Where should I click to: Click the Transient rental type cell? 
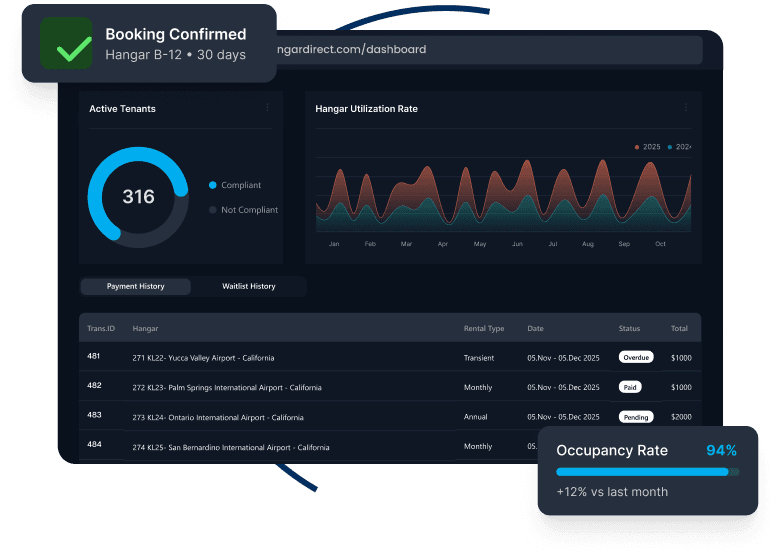pyautogui.click(x=479, y=358)
